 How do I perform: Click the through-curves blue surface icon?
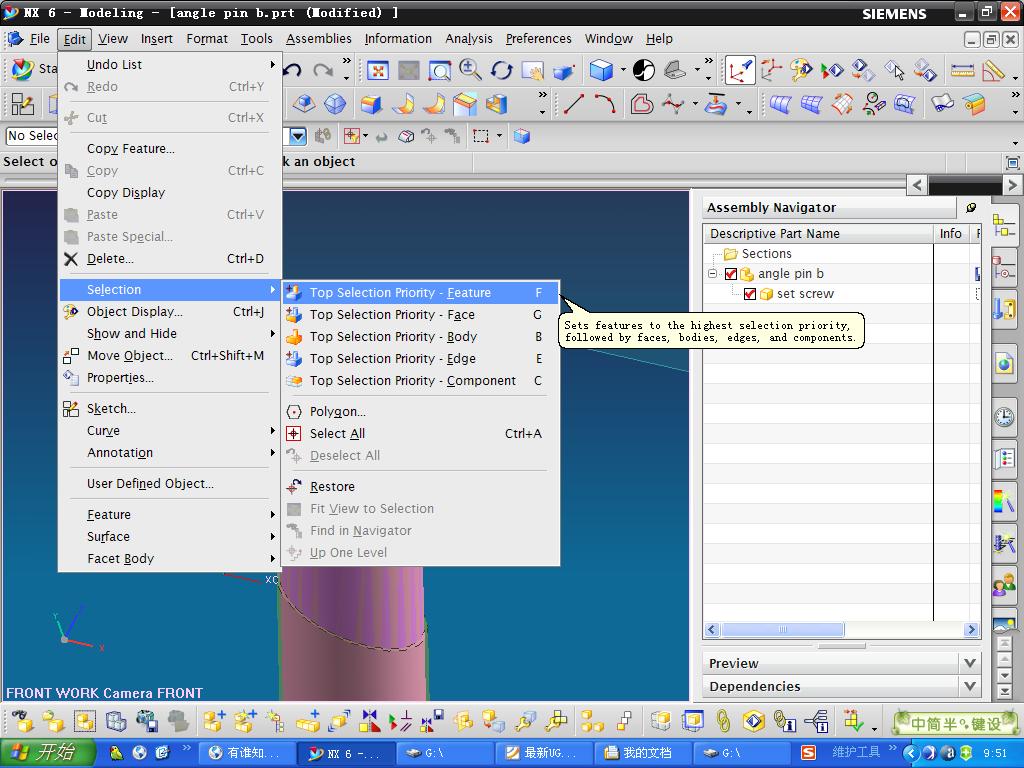click(x=780, y=104)
